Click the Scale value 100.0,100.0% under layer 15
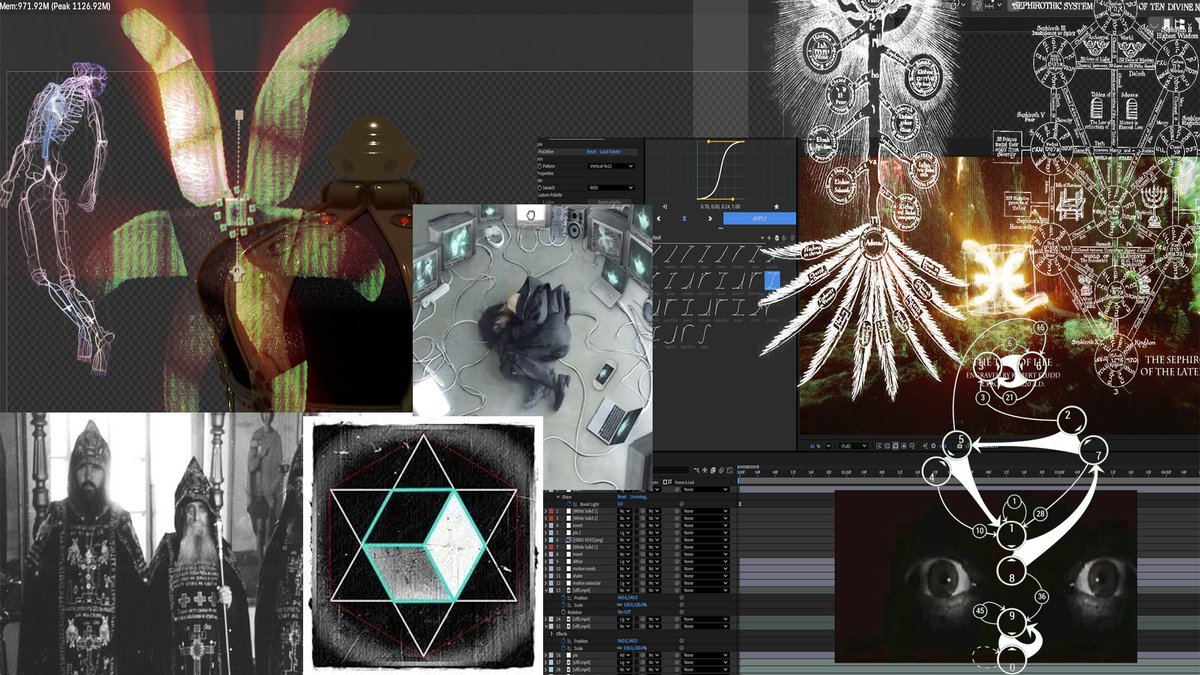Screen dimensions: 1200x675 (x=634, y=648)
